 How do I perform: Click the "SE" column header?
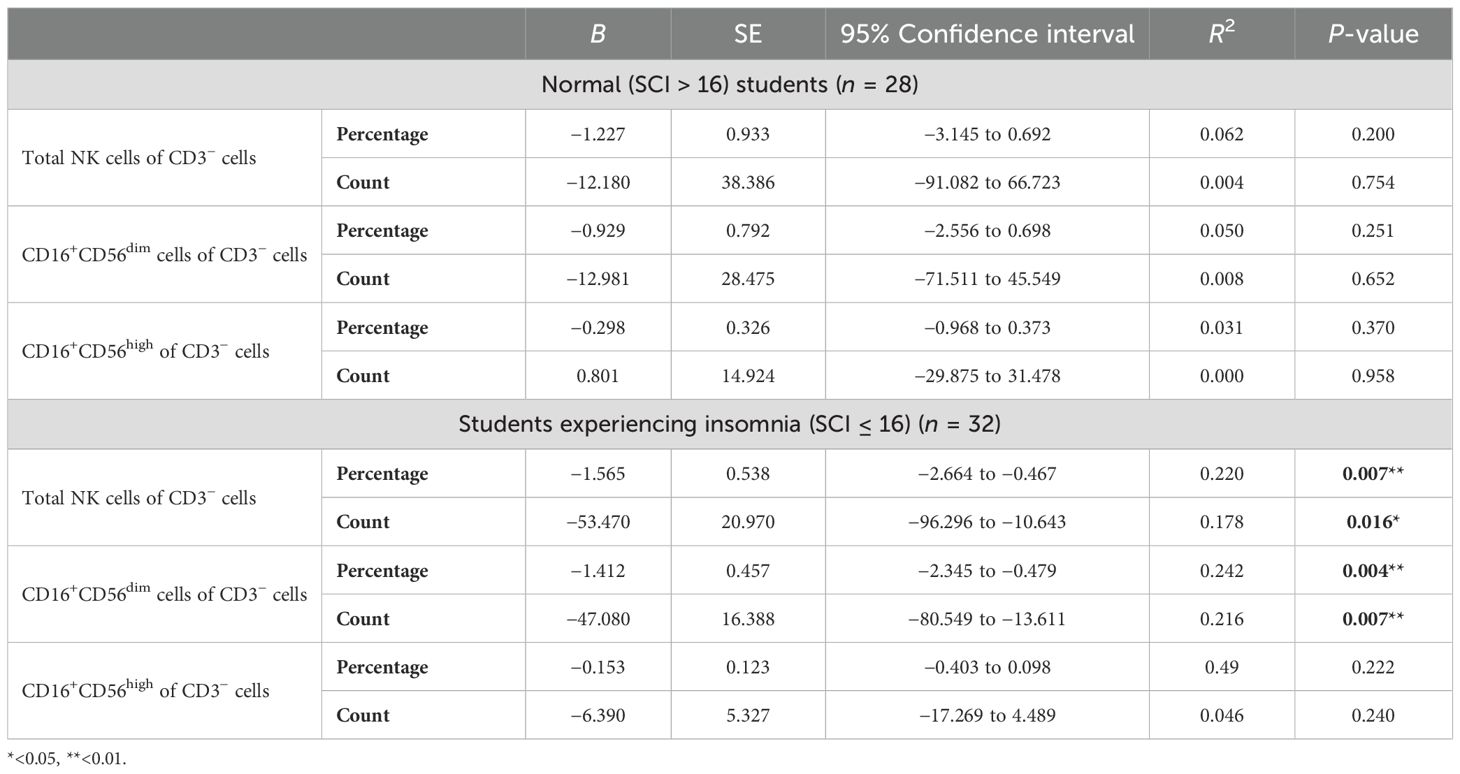748,34
